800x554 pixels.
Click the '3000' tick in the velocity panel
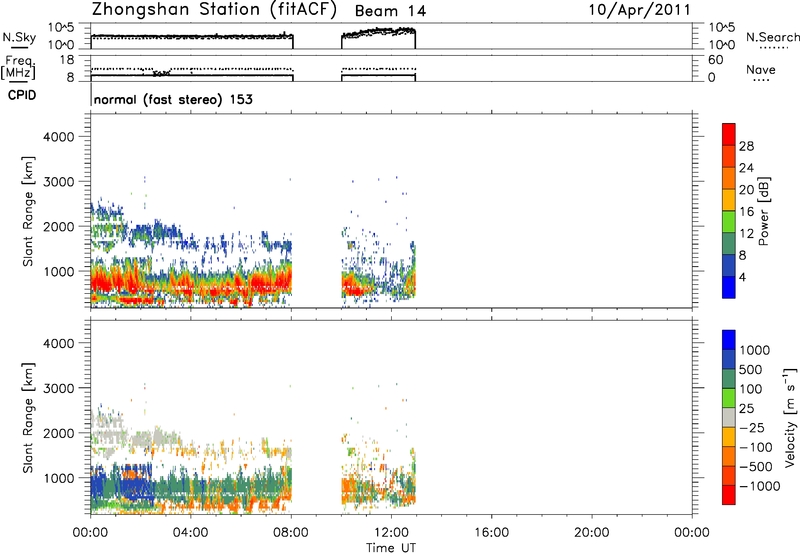pos(59,388)
